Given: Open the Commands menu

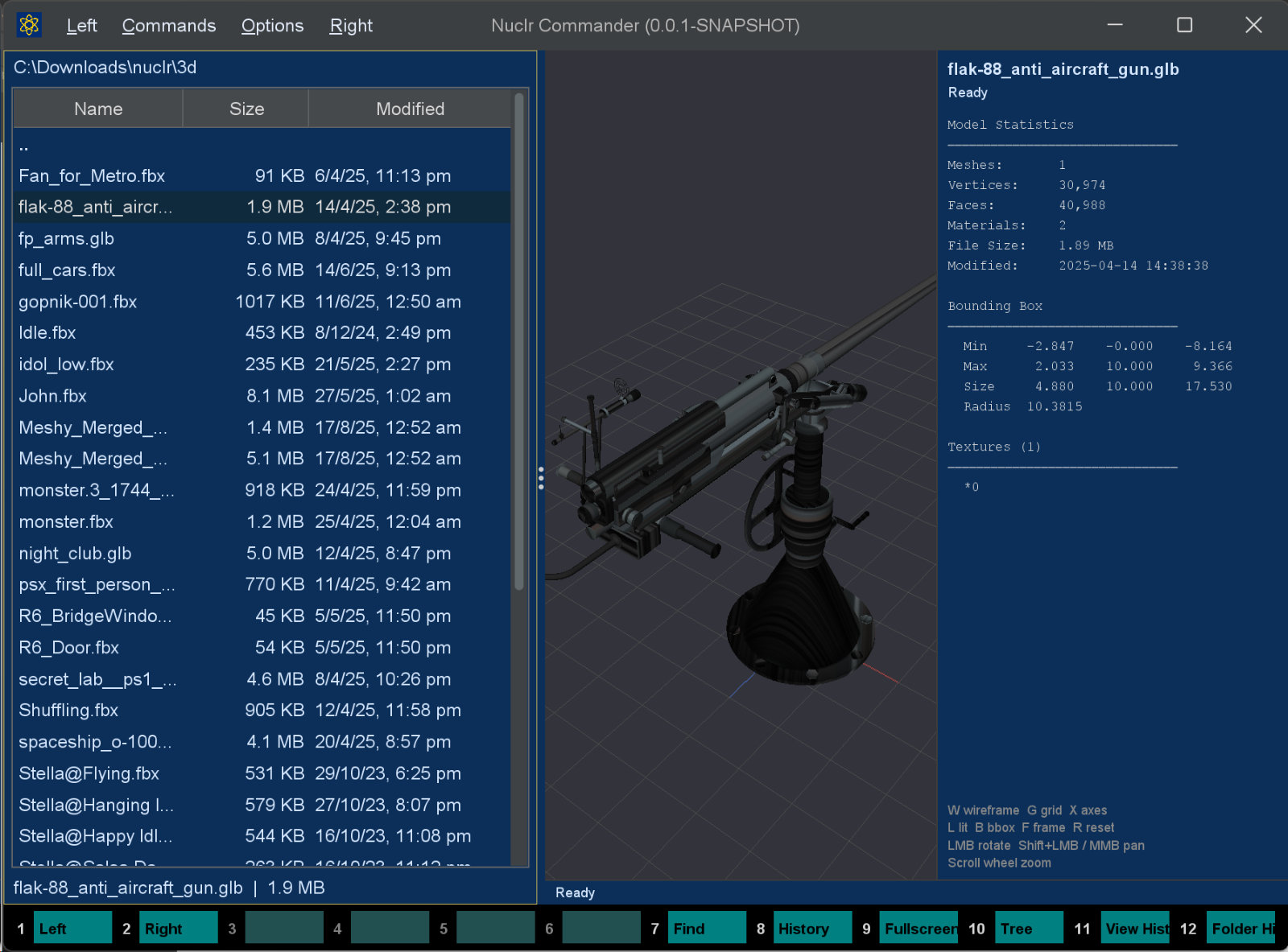Looking at the screenshot, I should (169, 26).
